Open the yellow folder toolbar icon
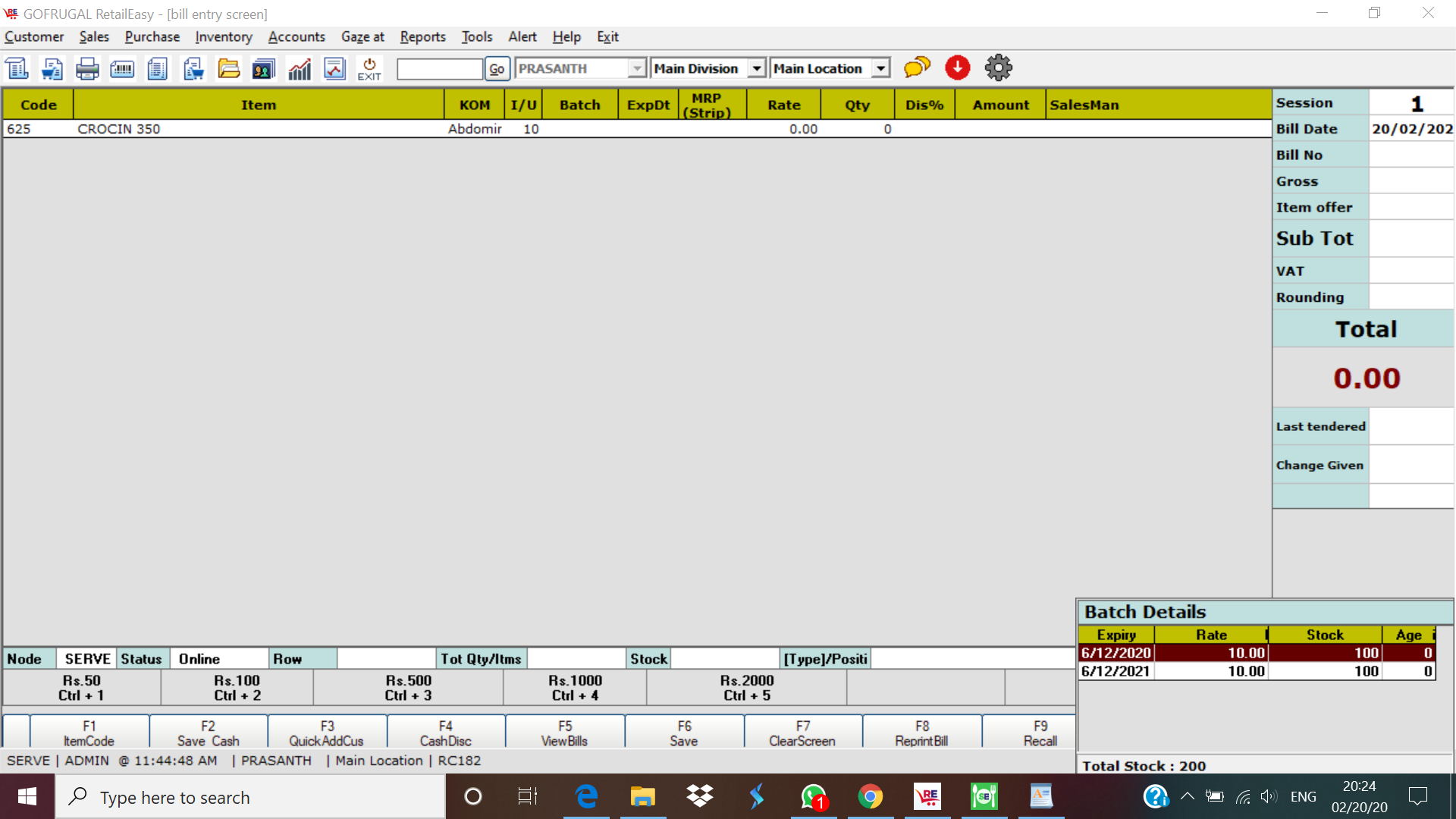The image size is (1456, 819). [228, 69]
